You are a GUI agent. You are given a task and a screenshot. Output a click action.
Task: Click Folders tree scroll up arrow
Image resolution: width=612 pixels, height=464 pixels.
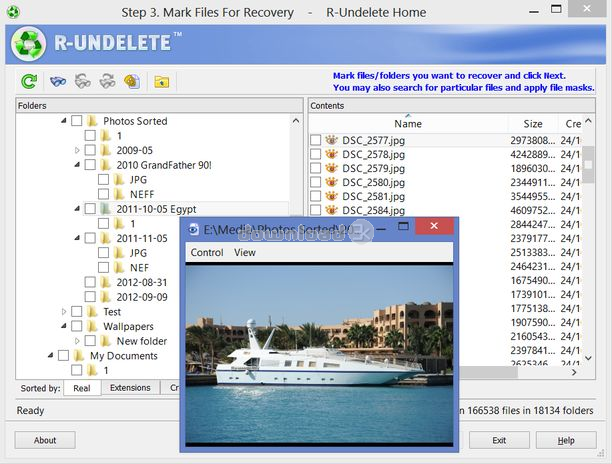[296, 121]
